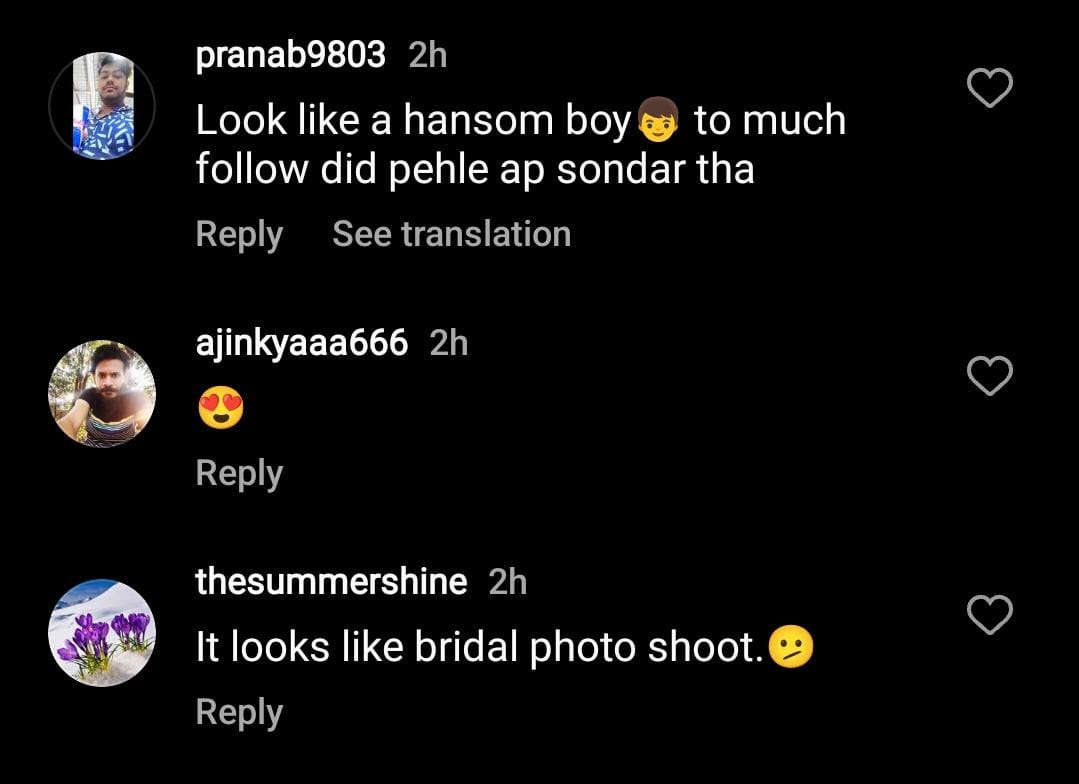
Task: Reply to pranab9803's comment
Action: [239, 234]
